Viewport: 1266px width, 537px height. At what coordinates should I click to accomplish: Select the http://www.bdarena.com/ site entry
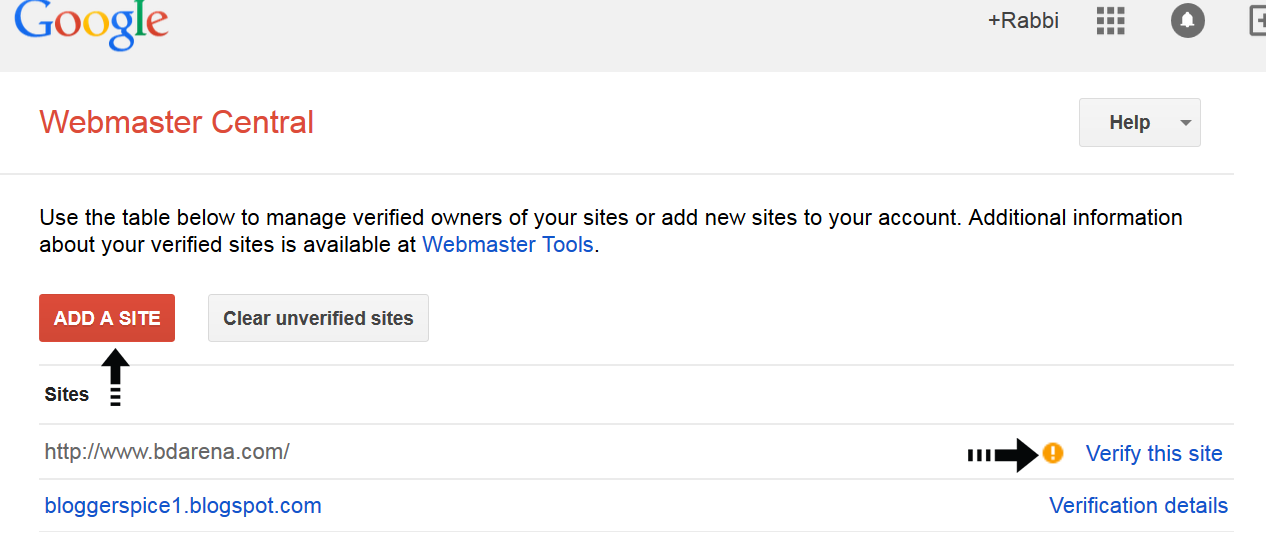pyautogui.click(x=167, y=452)
